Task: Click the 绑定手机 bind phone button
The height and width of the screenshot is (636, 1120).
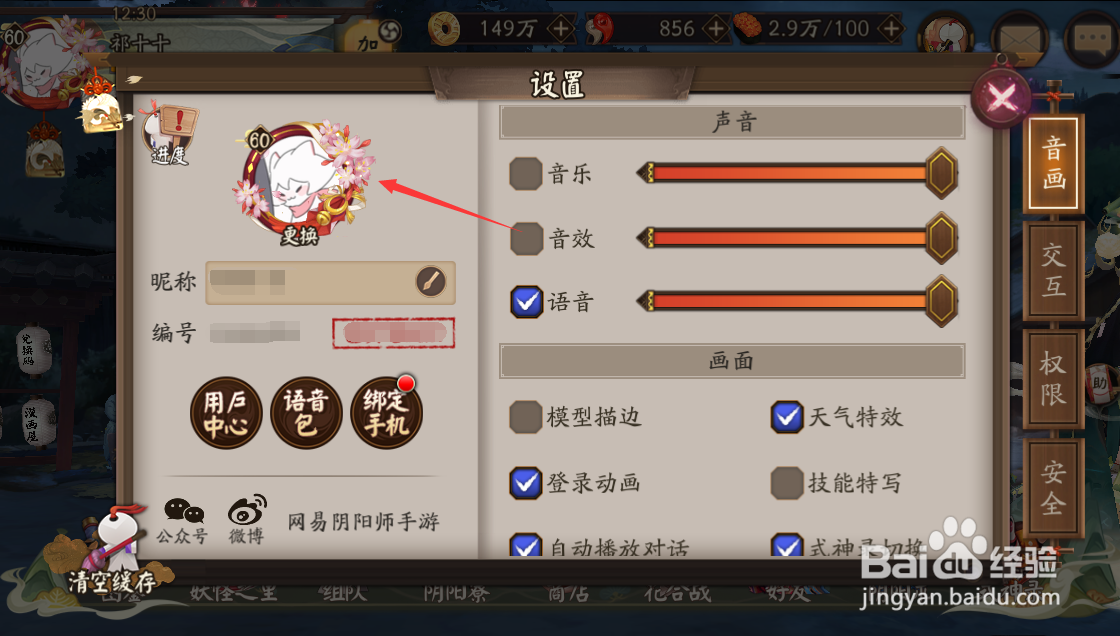Action: point(386,413)
